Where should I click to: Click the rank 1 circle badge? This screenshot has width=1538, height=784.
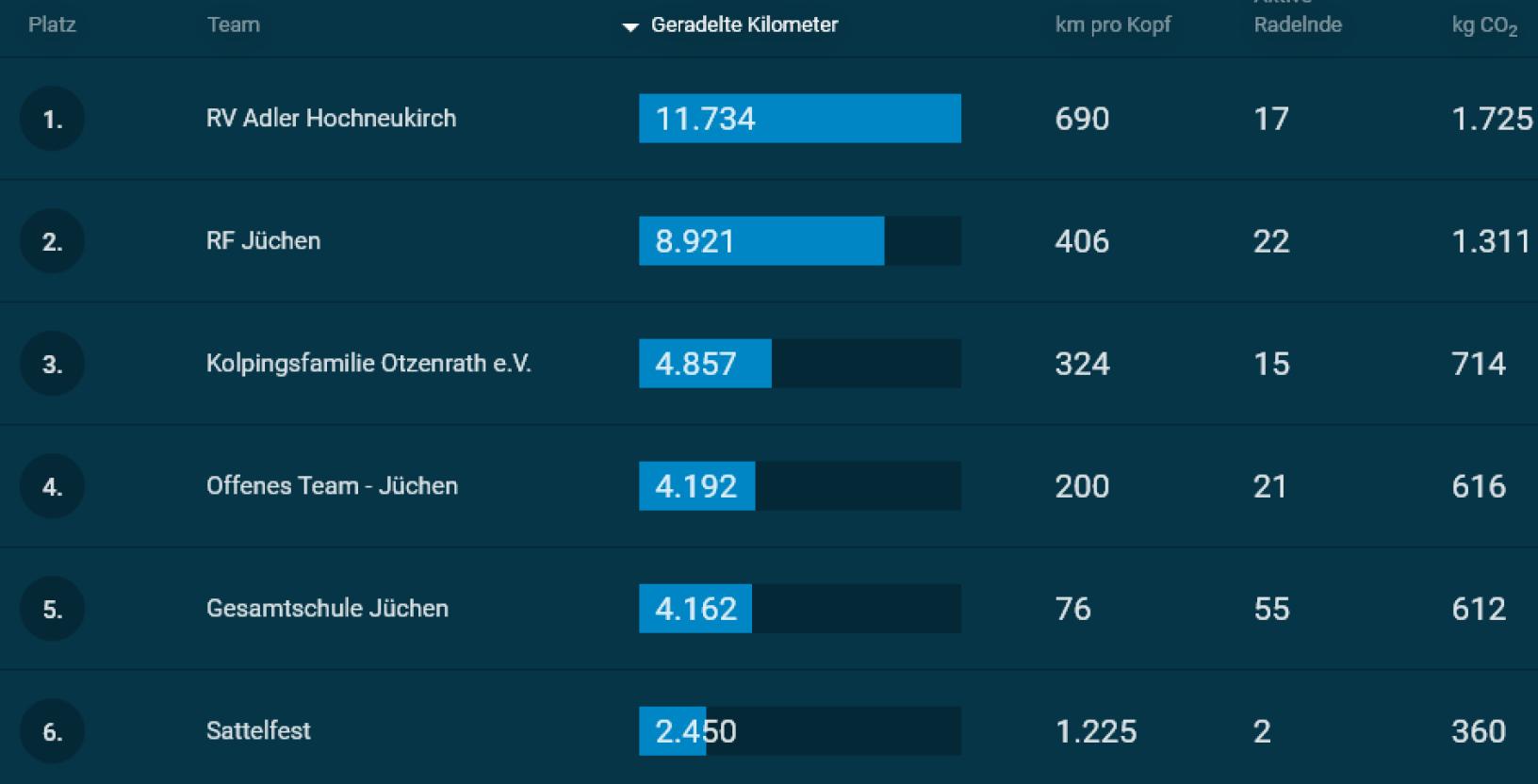click(52, 119)
